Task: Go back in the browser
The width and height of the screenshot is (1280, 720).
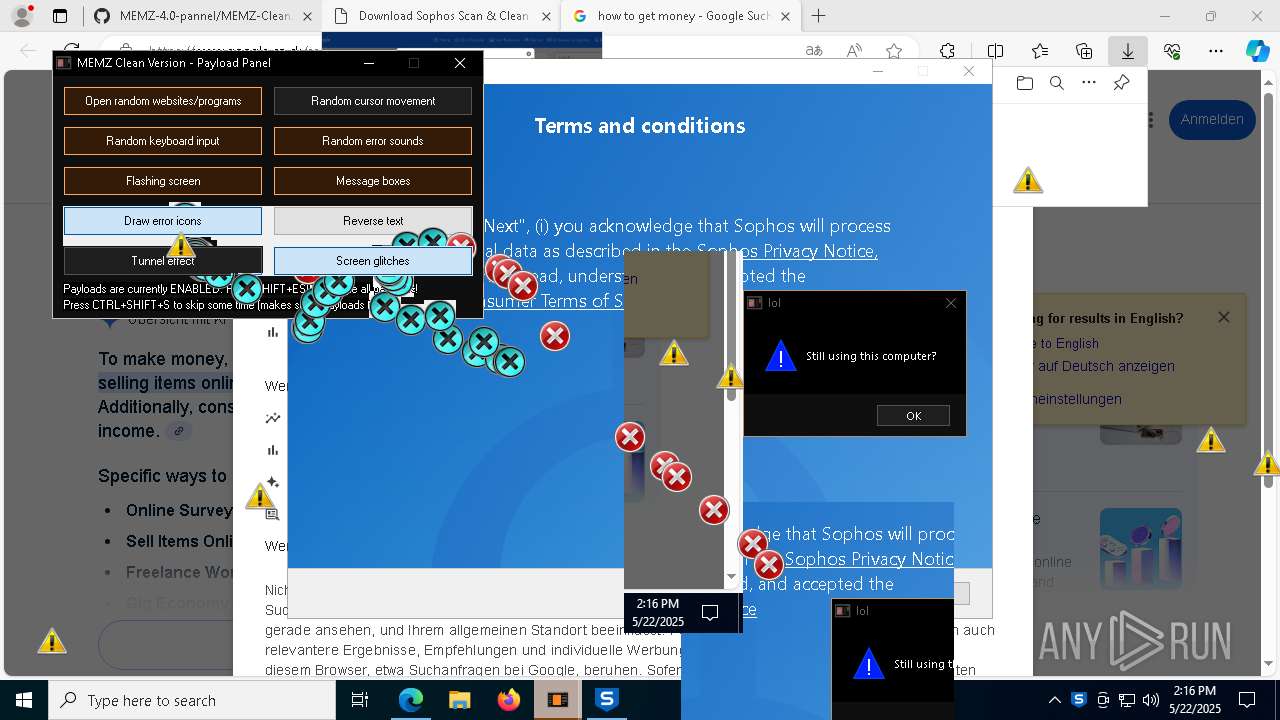Action: (27, 51)
